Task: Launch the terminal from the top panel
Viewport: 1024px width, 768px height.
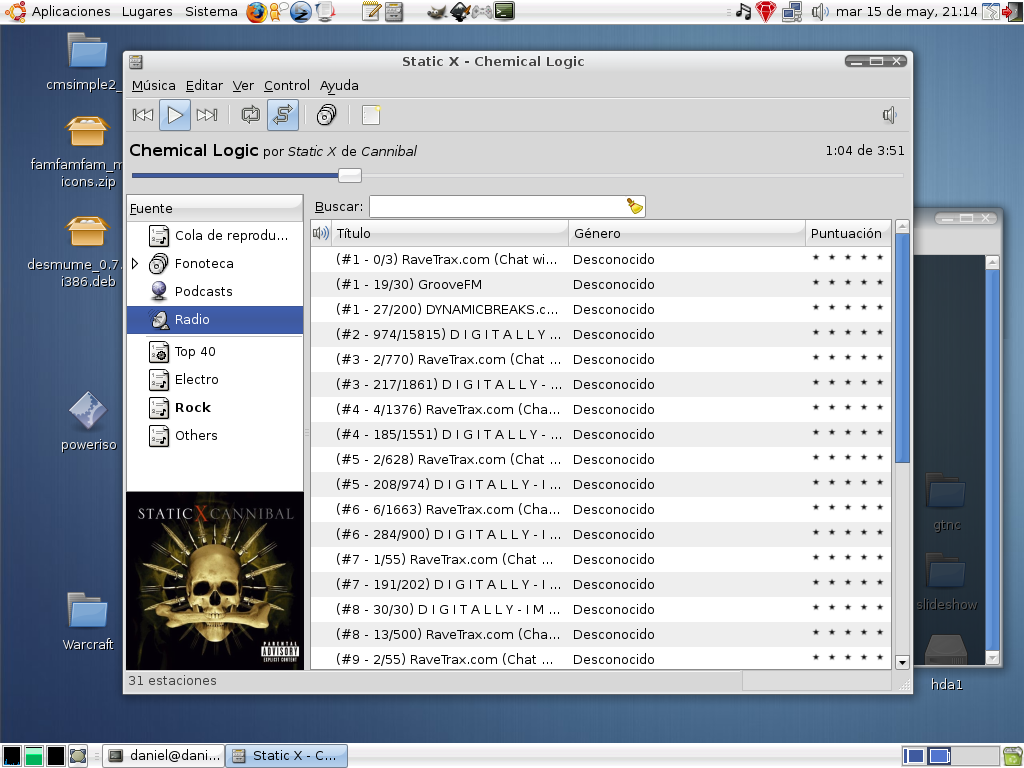Action: (x=504, y=11)
